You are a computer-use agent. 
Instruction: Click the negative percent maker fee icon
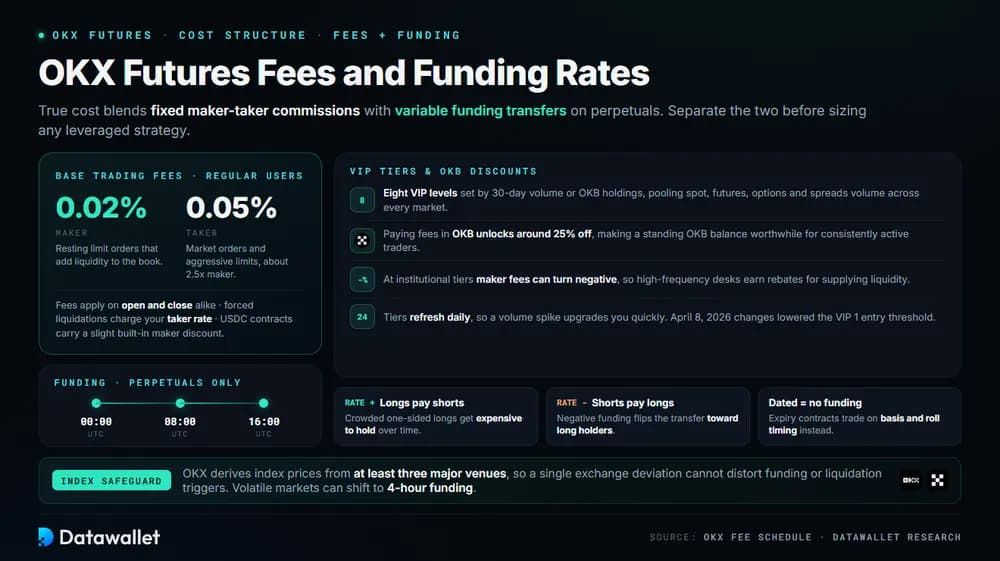pos(362,279)
